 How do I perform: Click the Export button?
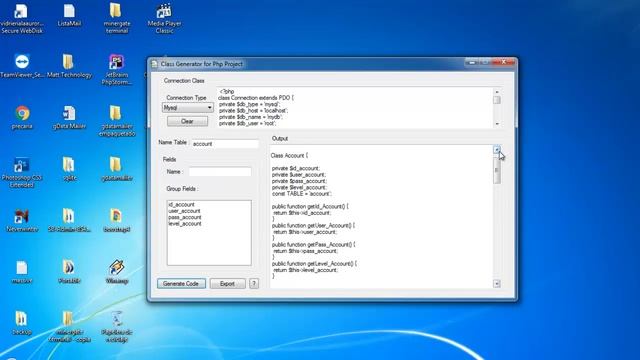coord(227,284)
